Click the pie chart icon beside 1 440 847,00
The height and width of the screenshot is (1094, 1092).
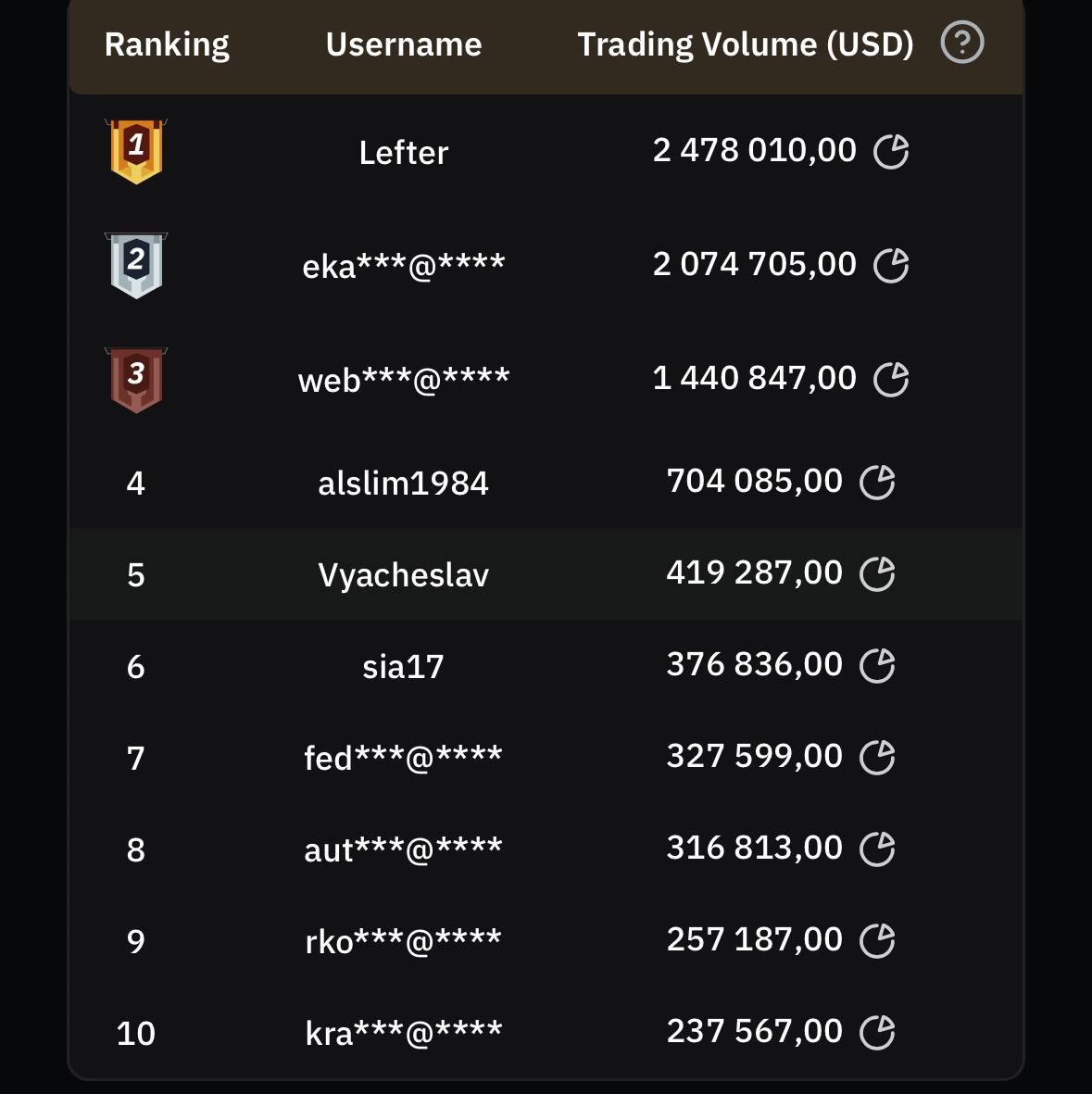tap(891, 379)
